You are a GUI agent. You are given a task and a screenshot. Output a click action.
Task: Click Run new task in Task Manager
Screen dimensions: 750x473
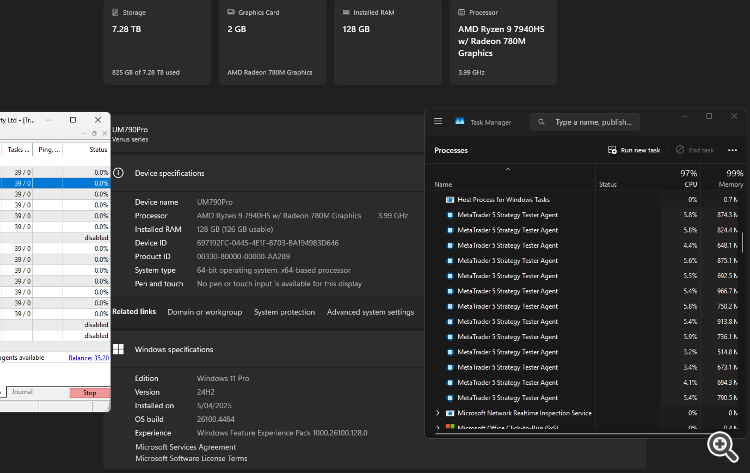click(634, 150)
